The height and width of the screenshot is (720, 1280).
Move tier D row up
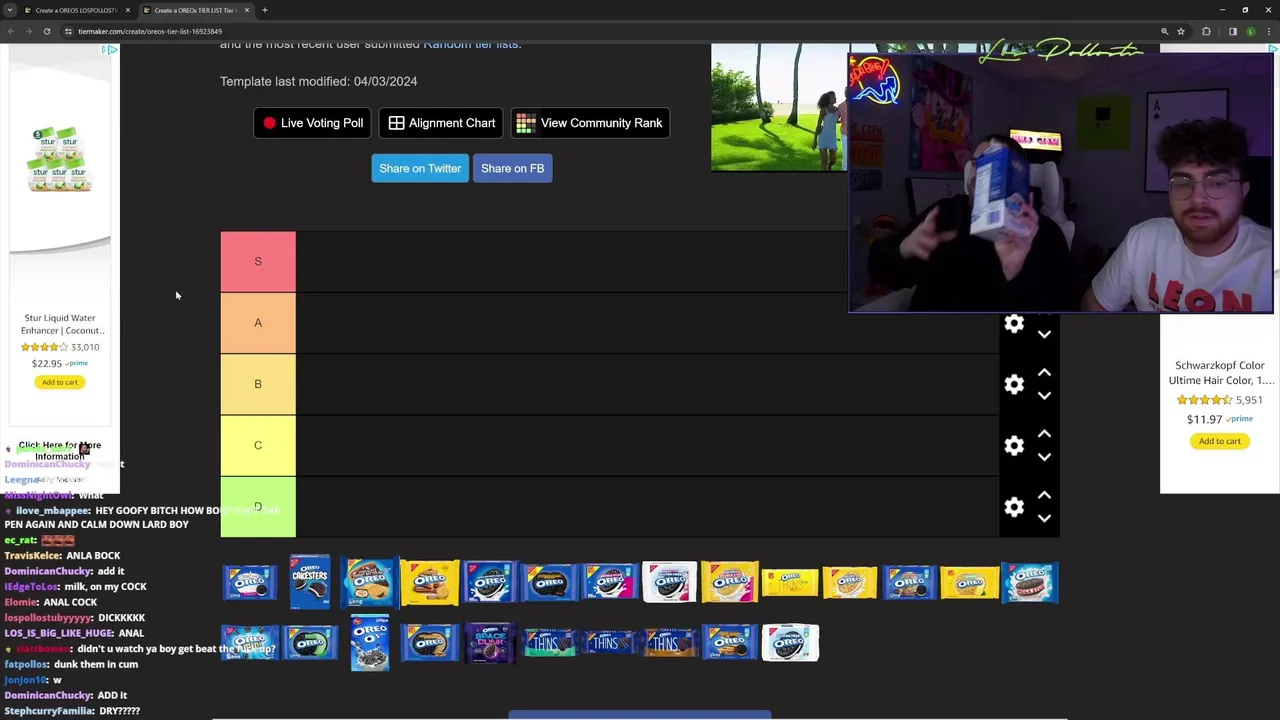click(1044, 494)
